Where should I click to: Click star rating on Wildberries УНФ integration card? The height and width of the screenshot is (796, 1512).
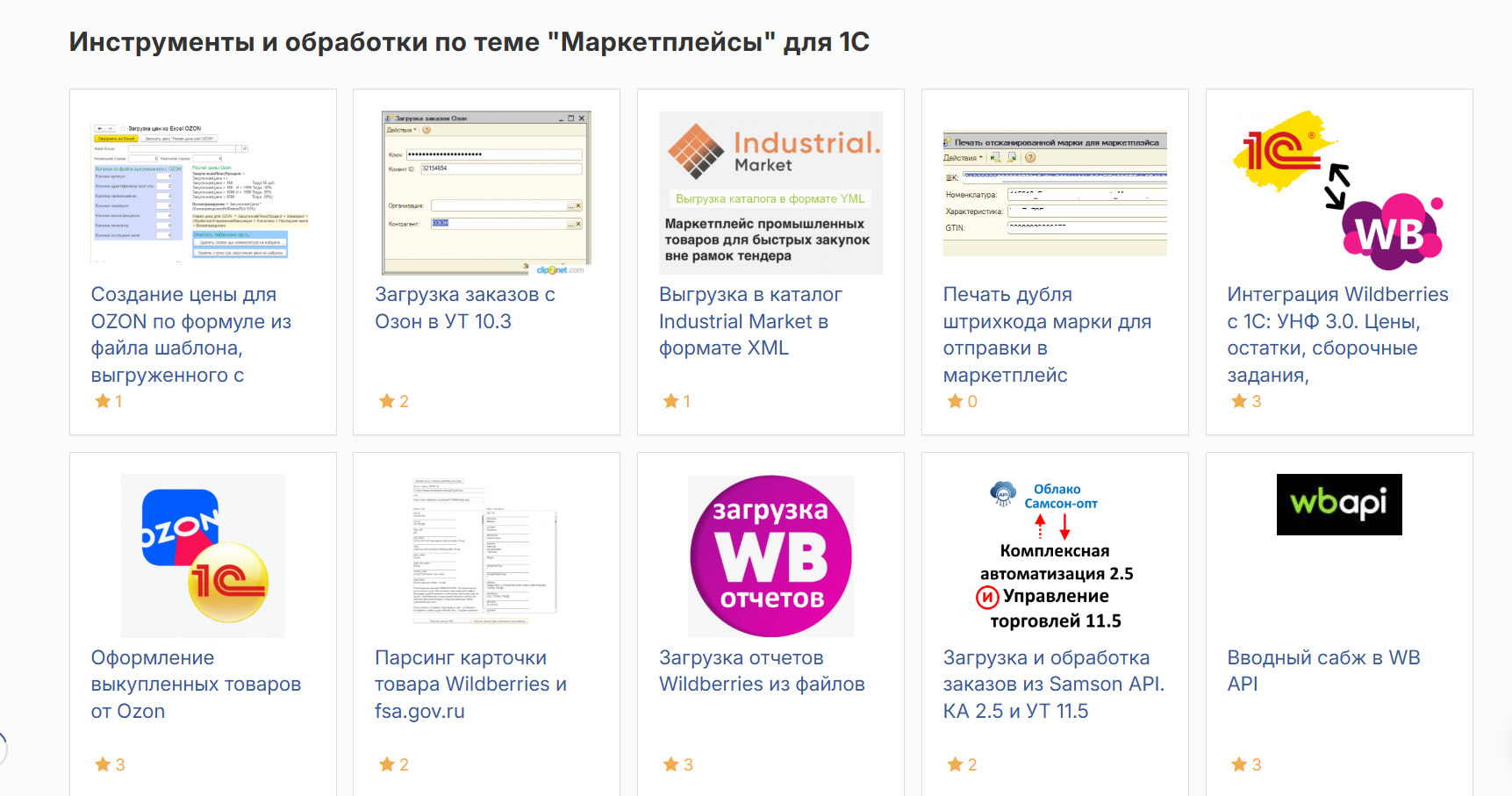pyautogui.click(x=1246, y=401)
